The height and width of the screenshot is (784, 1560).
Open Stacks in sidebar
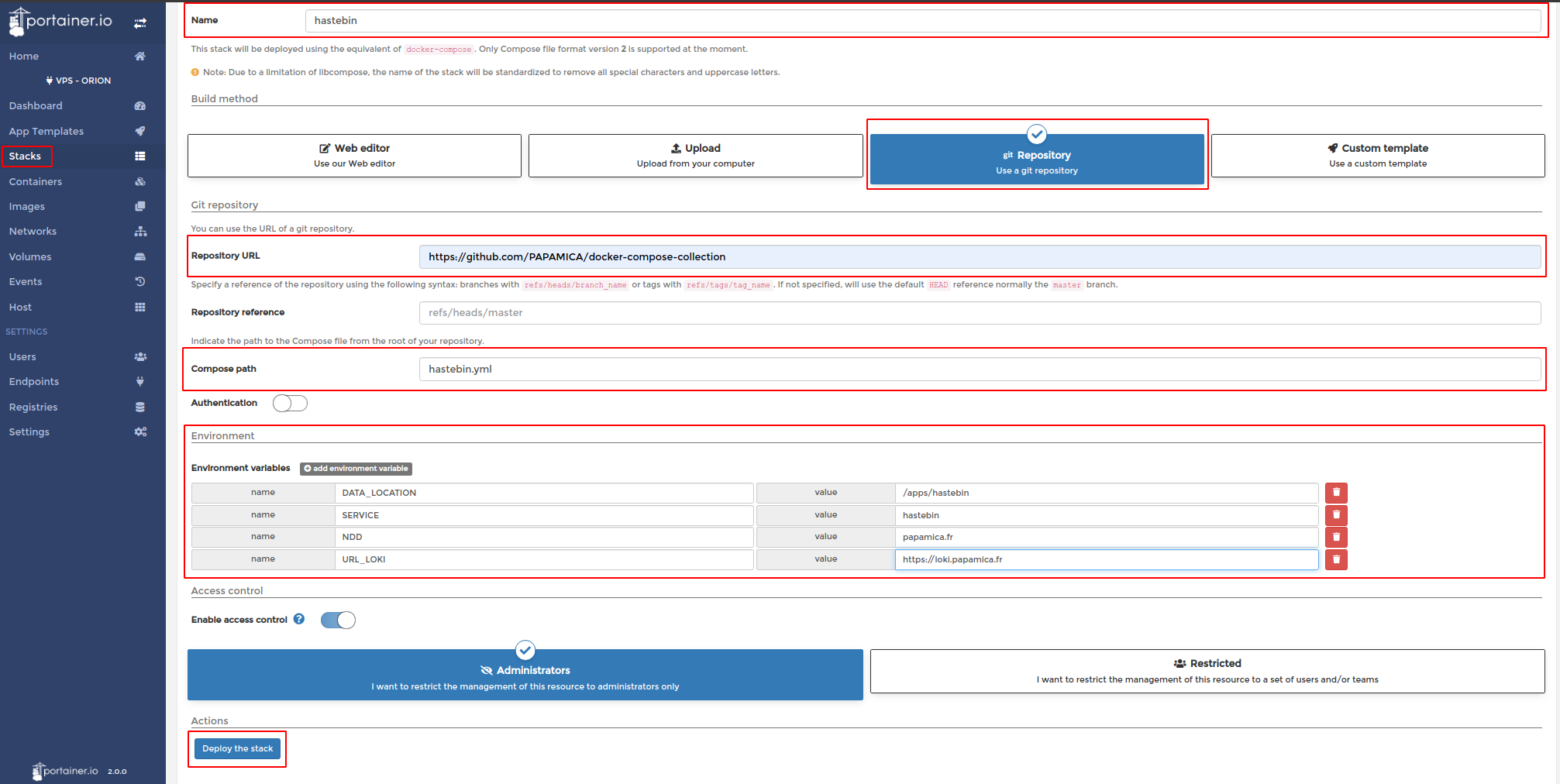pyautogui.click(x=25, y=156)
